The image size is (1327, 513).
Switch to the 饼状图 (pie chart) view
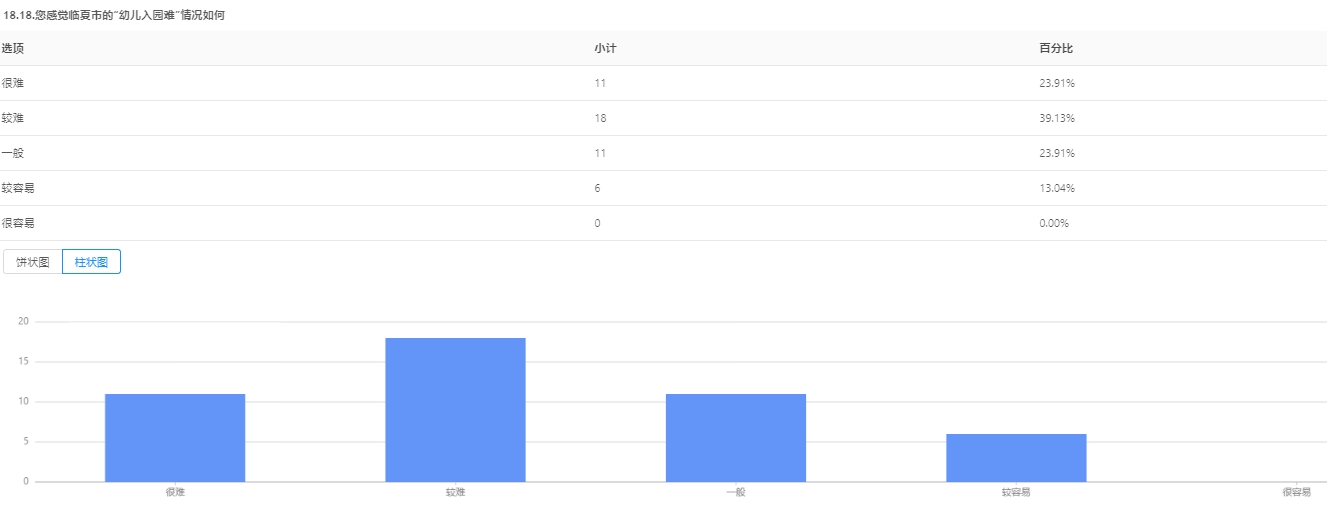pos(32,262)
